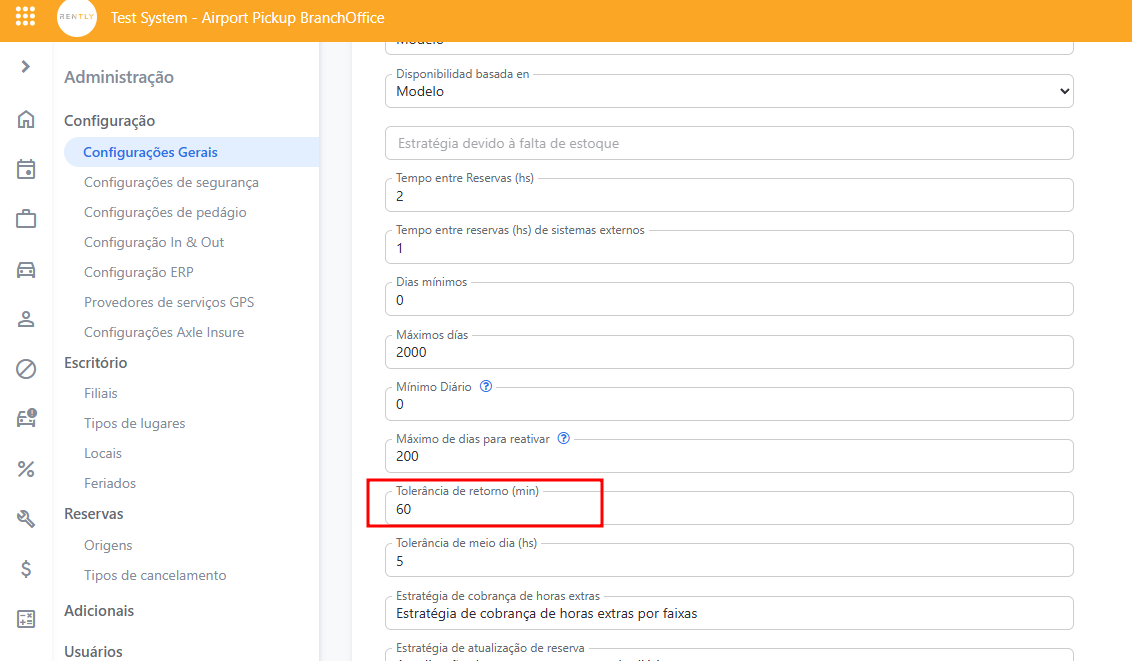The height and width of the screenshot is (661, 1132).
Task: Open the percent discounts icon in the sidebar
Action: (x=26, y=469)
